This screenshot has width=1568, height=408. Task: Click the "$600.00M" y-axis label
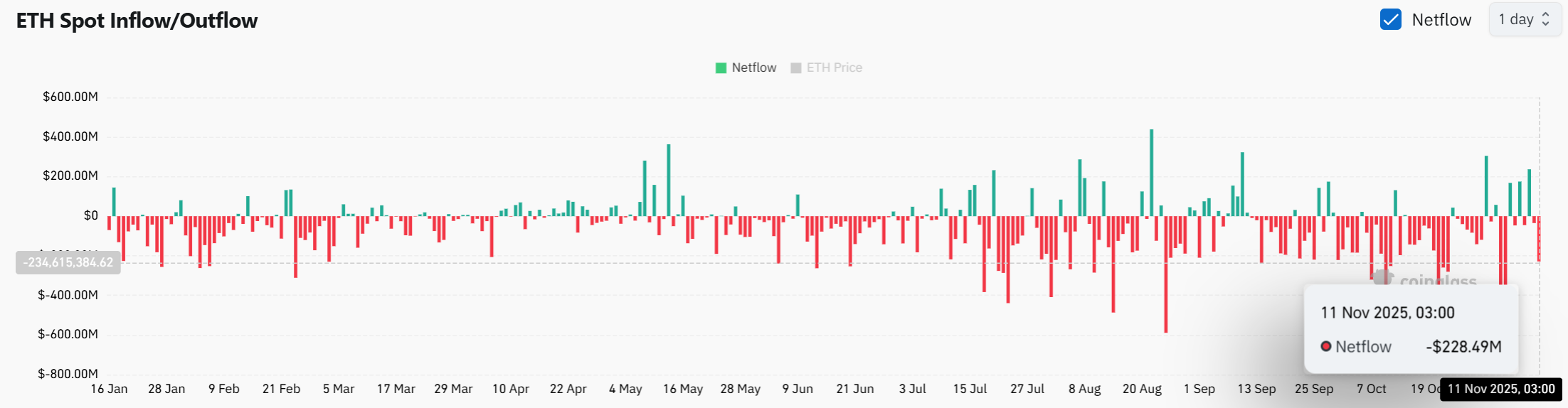70,97
